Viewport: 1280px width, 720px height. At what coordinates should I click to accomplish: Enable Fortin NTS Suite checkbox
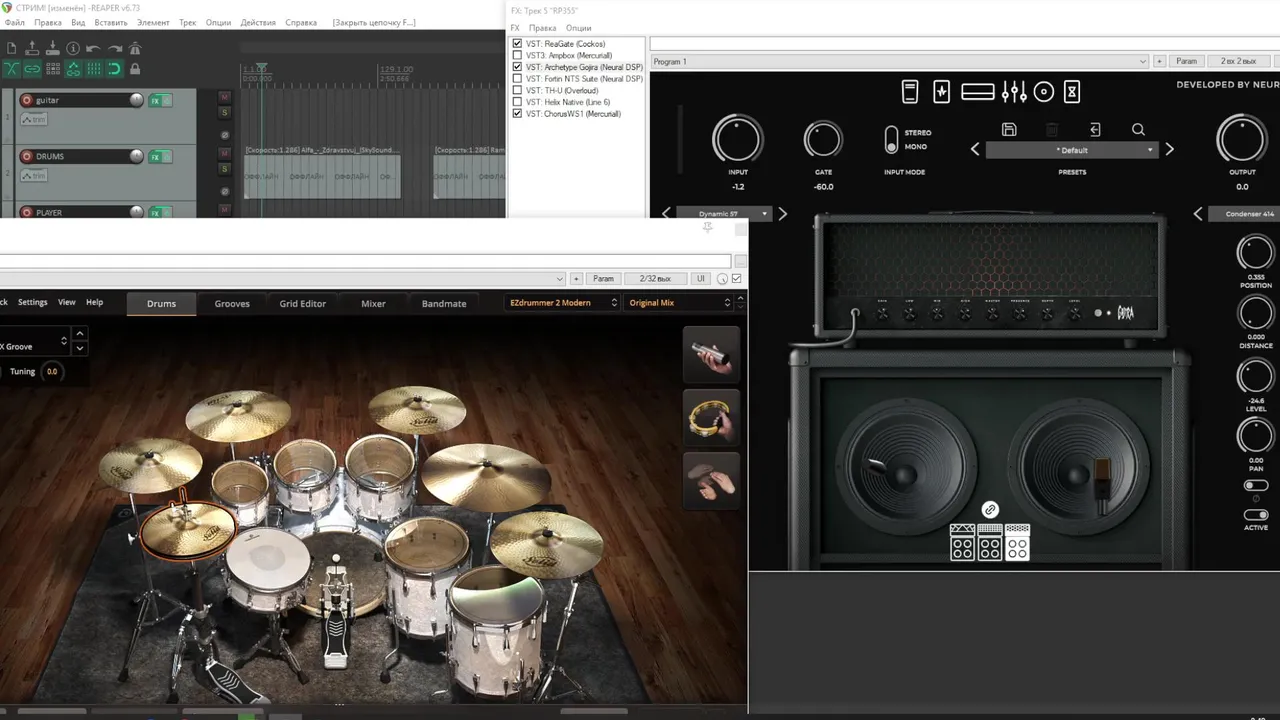517,78
